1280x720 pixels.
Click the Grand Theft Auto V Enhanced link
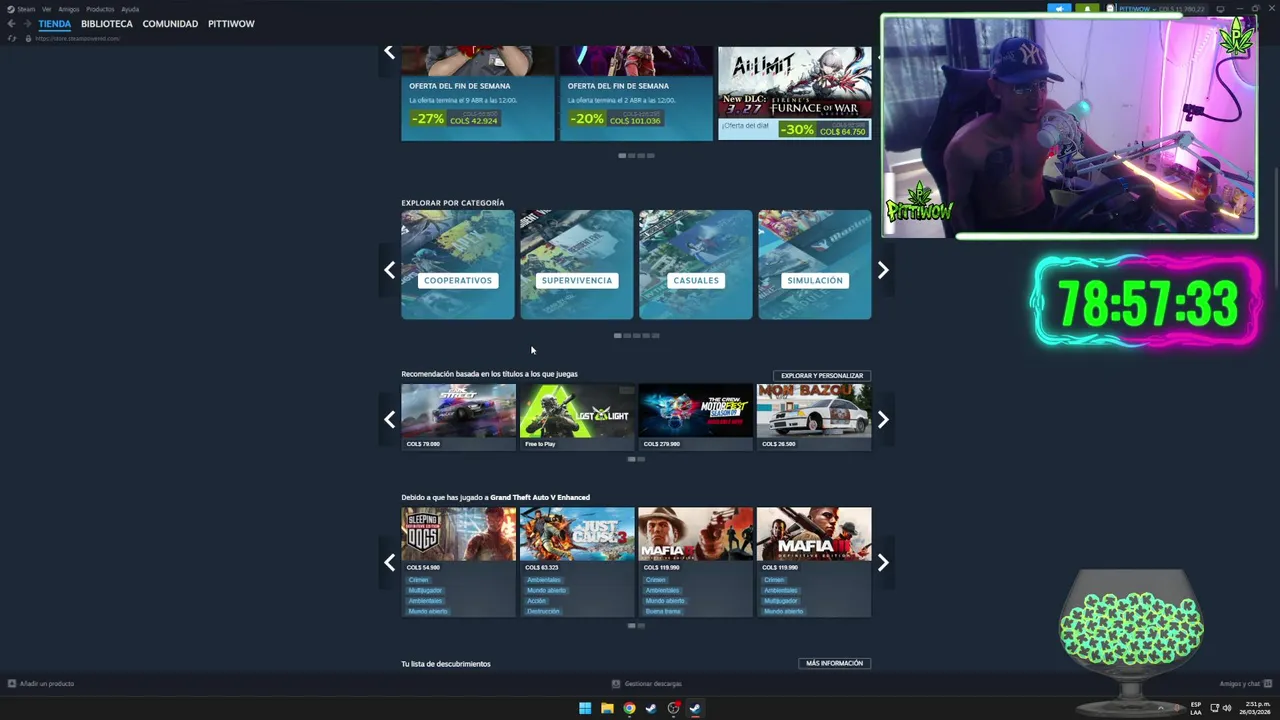click(540, 497)
